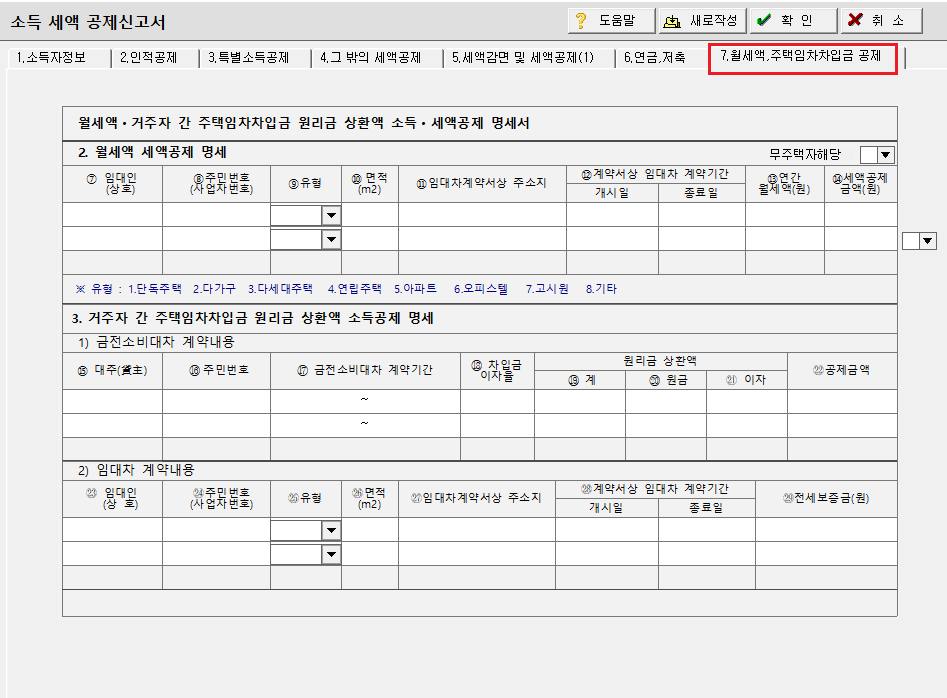Click the 도움말 help button
The image size is (947, 698).
[611, 21]
